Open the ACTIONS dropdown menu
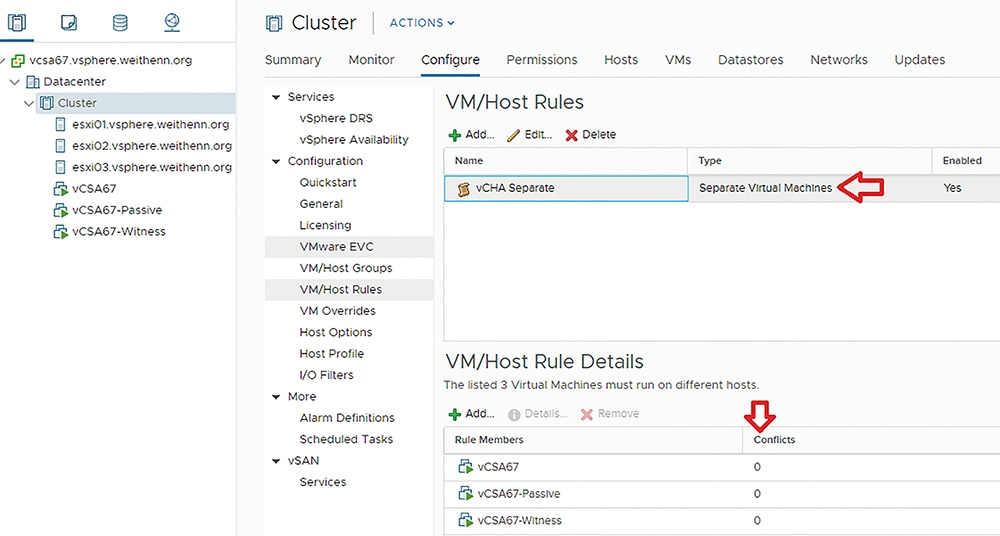 [x=422, y=23]
